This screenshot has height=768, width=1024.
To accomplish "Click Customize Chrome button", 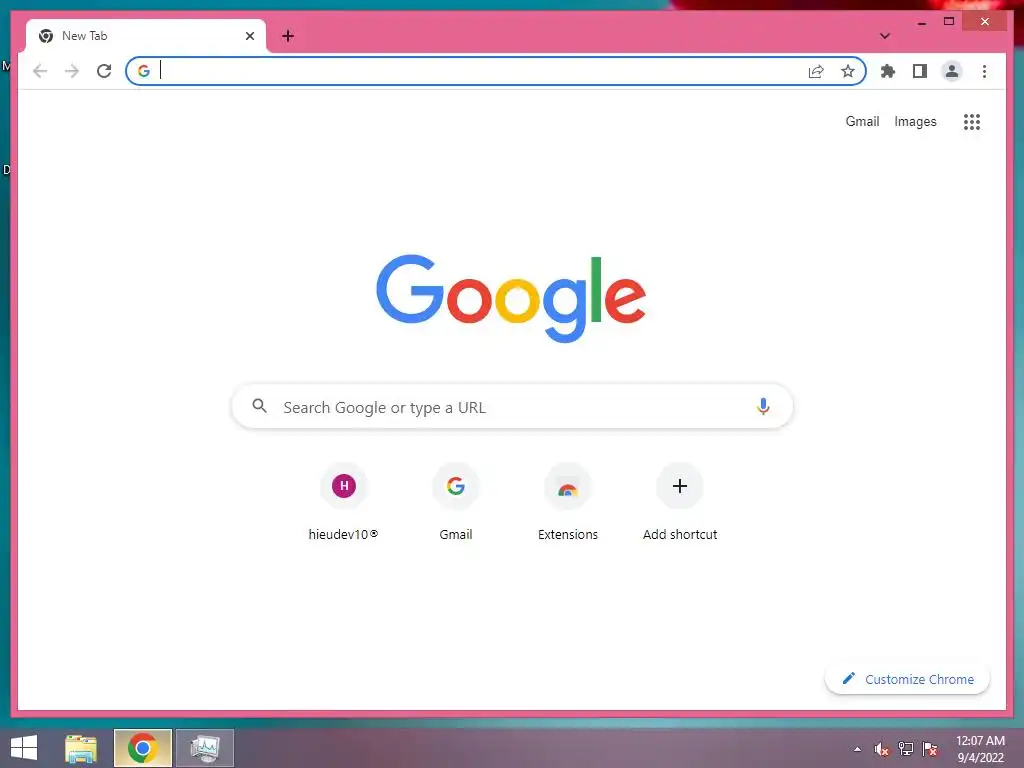I will [x=908, y=679].
